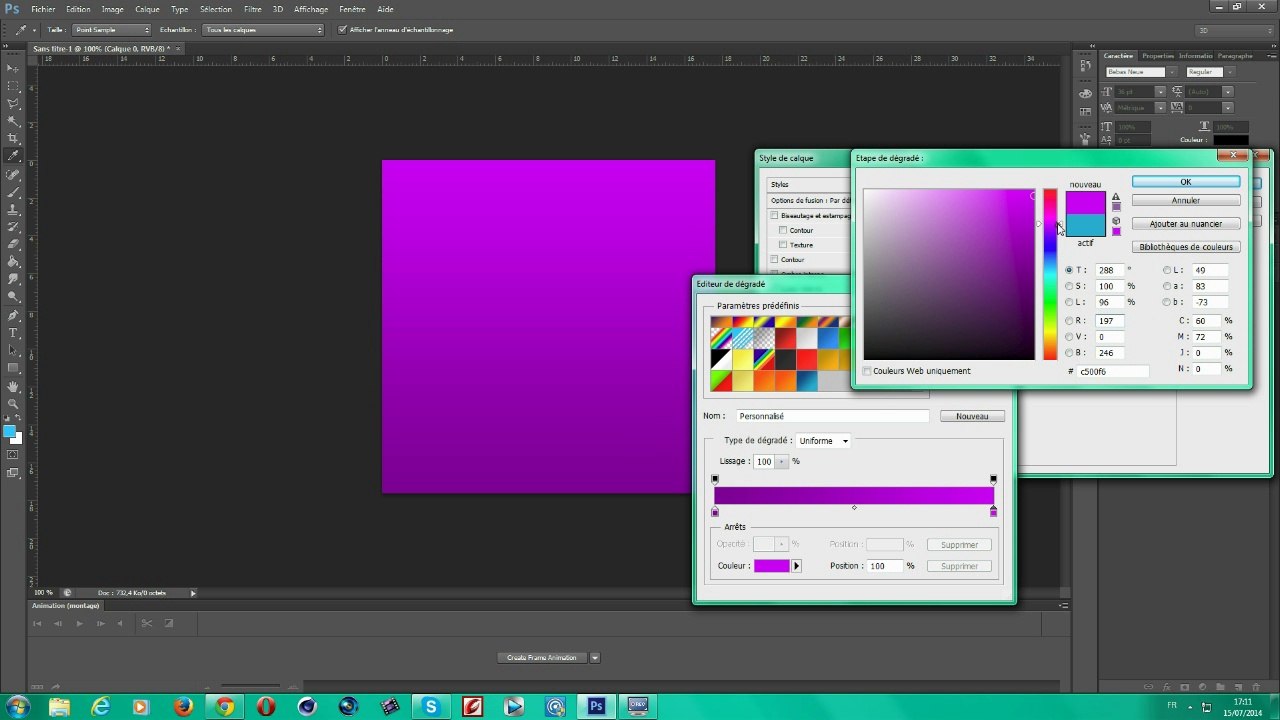Click Ajouter au nuancier button
Screen dimensions: 1280x720
tap(1186, 224)
